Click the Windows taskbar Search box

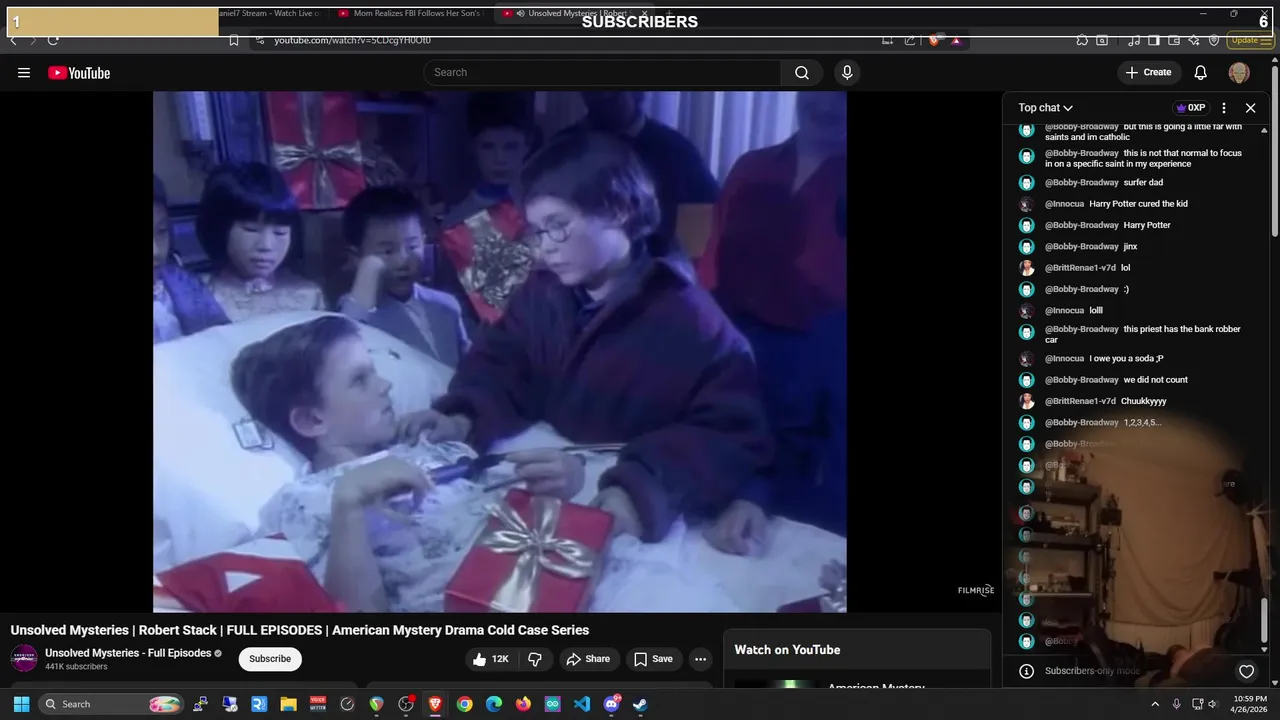(x=112, y=704)
